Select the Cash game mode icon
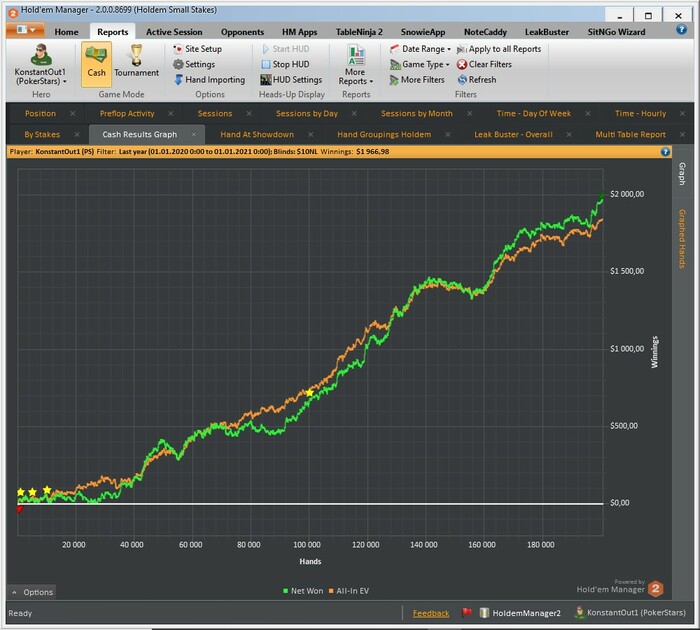The width and height of the screenshot is (700, 630). 96,64
